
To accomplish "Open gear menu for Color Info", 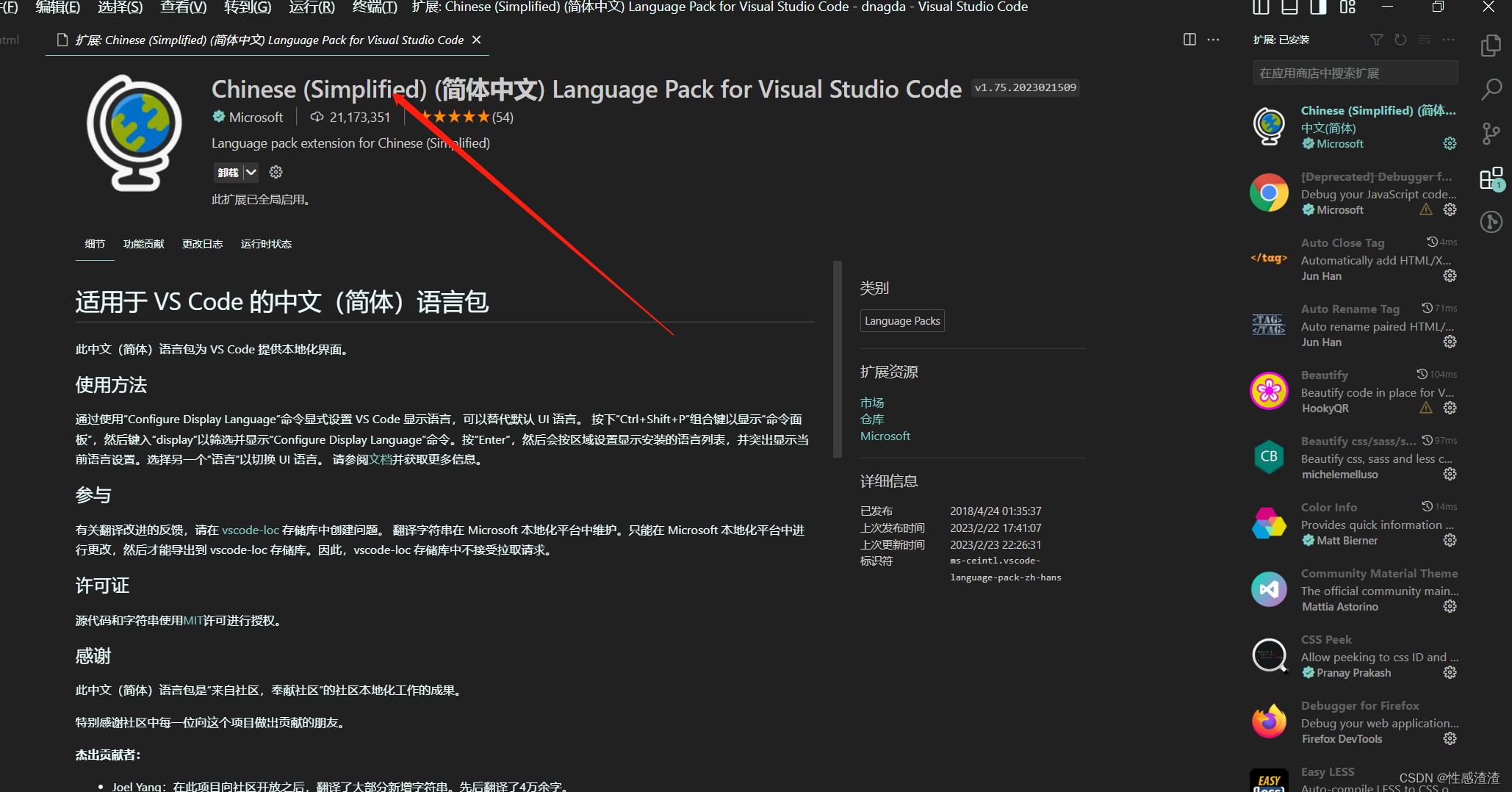I will pyautogui.click(x=1450, y=540).
